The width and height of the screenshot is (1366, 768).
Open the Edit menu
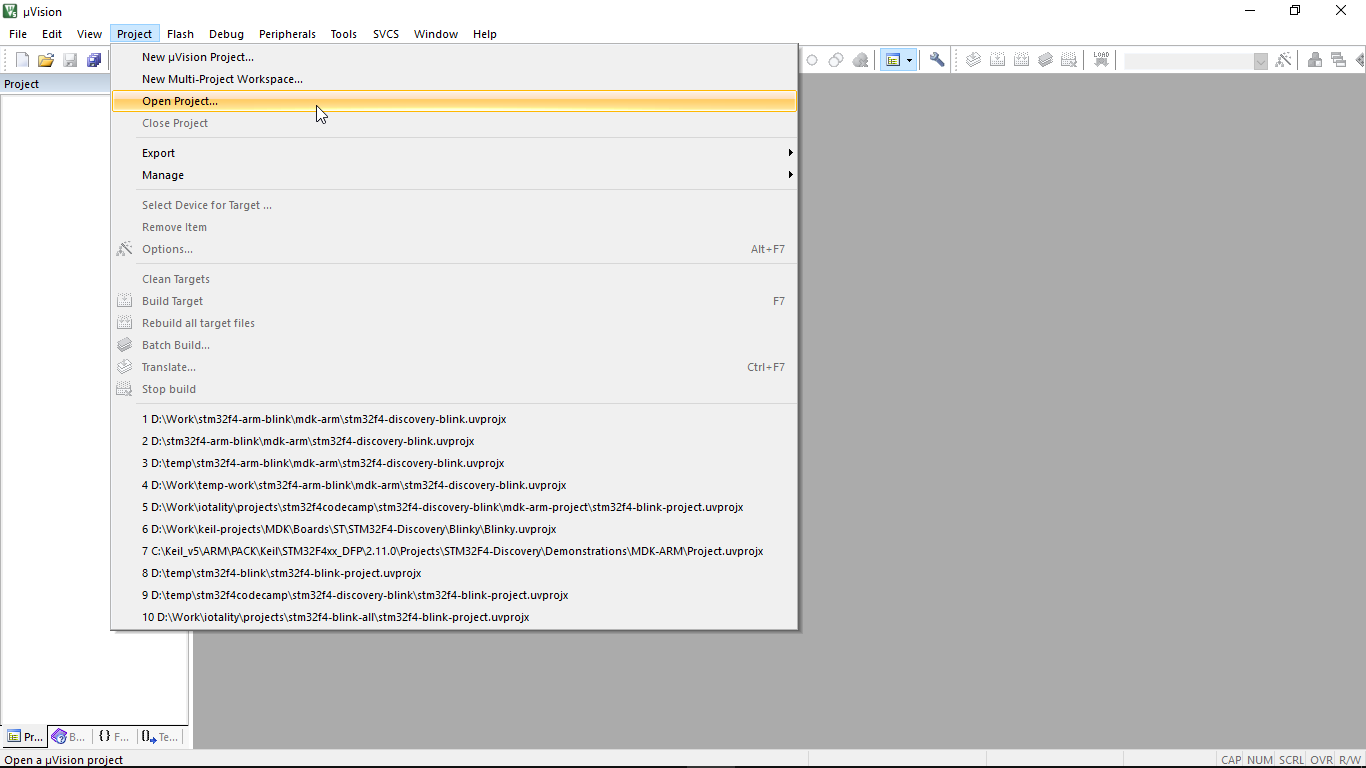pyautogui.click(x=52, y=34)
